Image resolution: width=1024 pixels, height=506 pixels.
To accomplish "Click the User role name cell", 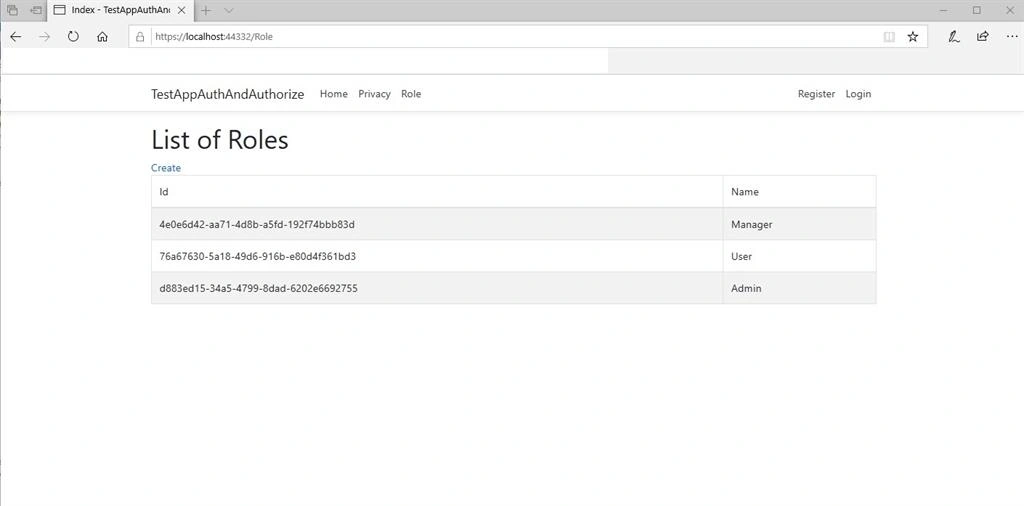I will [x=799, y=257].
